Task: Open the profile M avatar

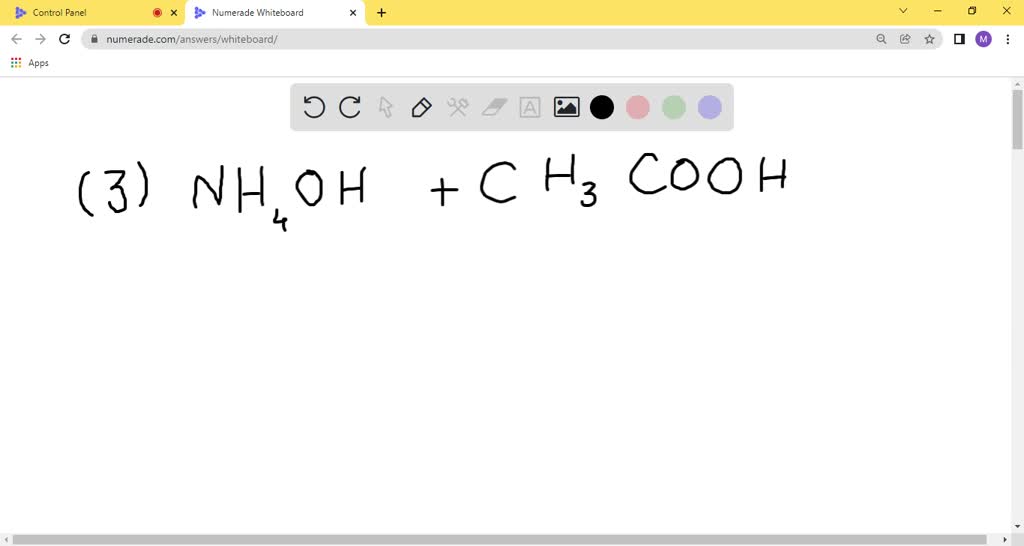Action: (x=984, y=39)
